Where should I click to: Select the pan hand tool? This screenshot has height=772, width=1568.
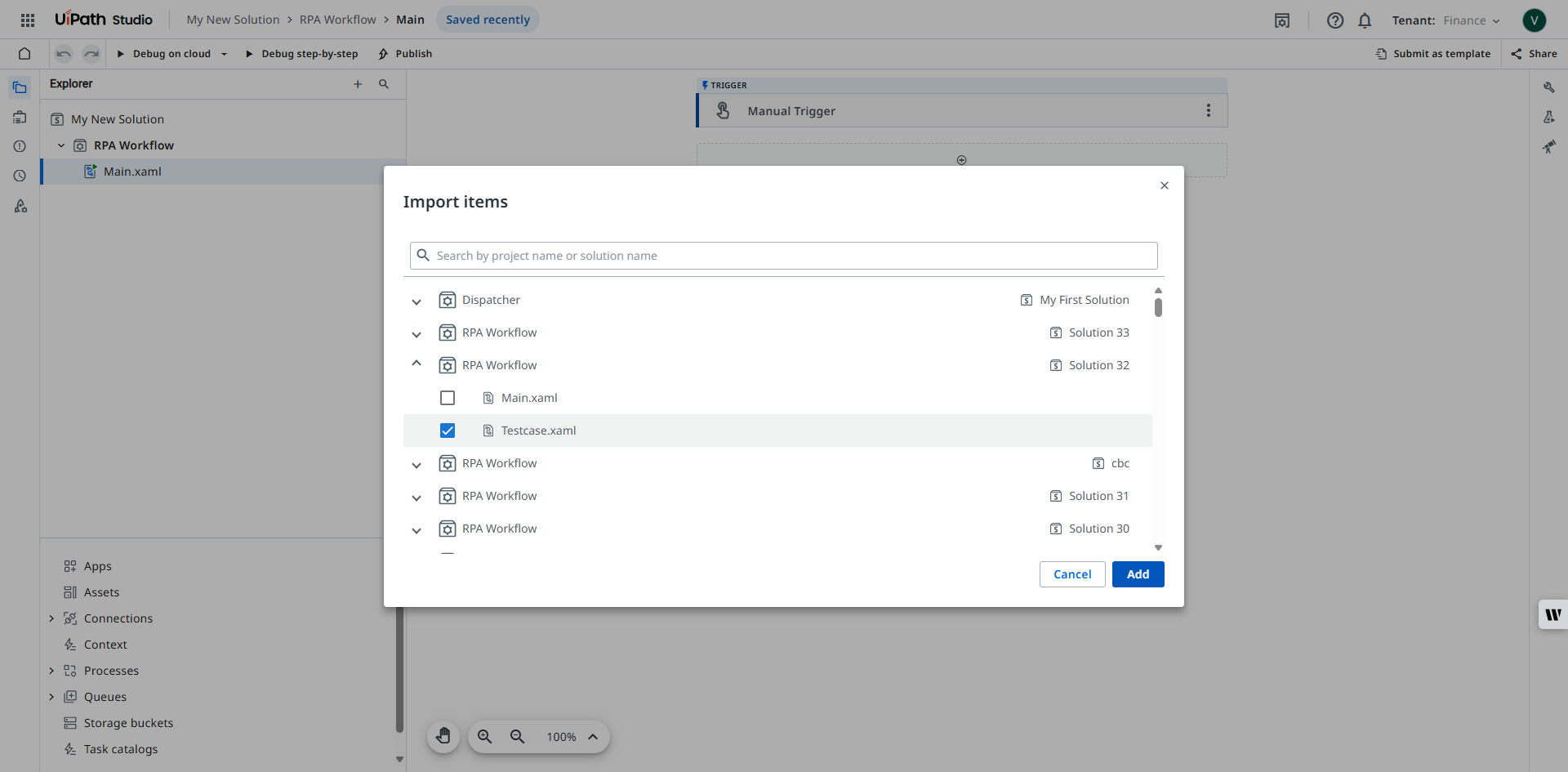443,737
